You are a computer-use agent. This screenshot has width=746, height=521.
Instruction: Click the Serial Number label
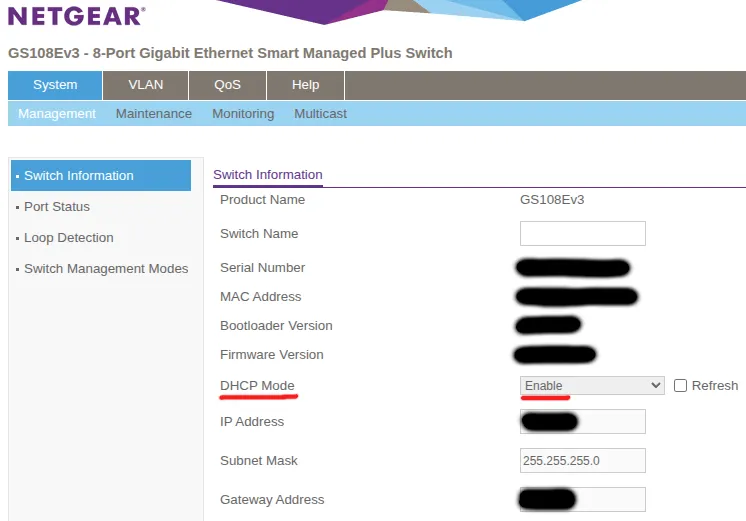tap(262, 267)
